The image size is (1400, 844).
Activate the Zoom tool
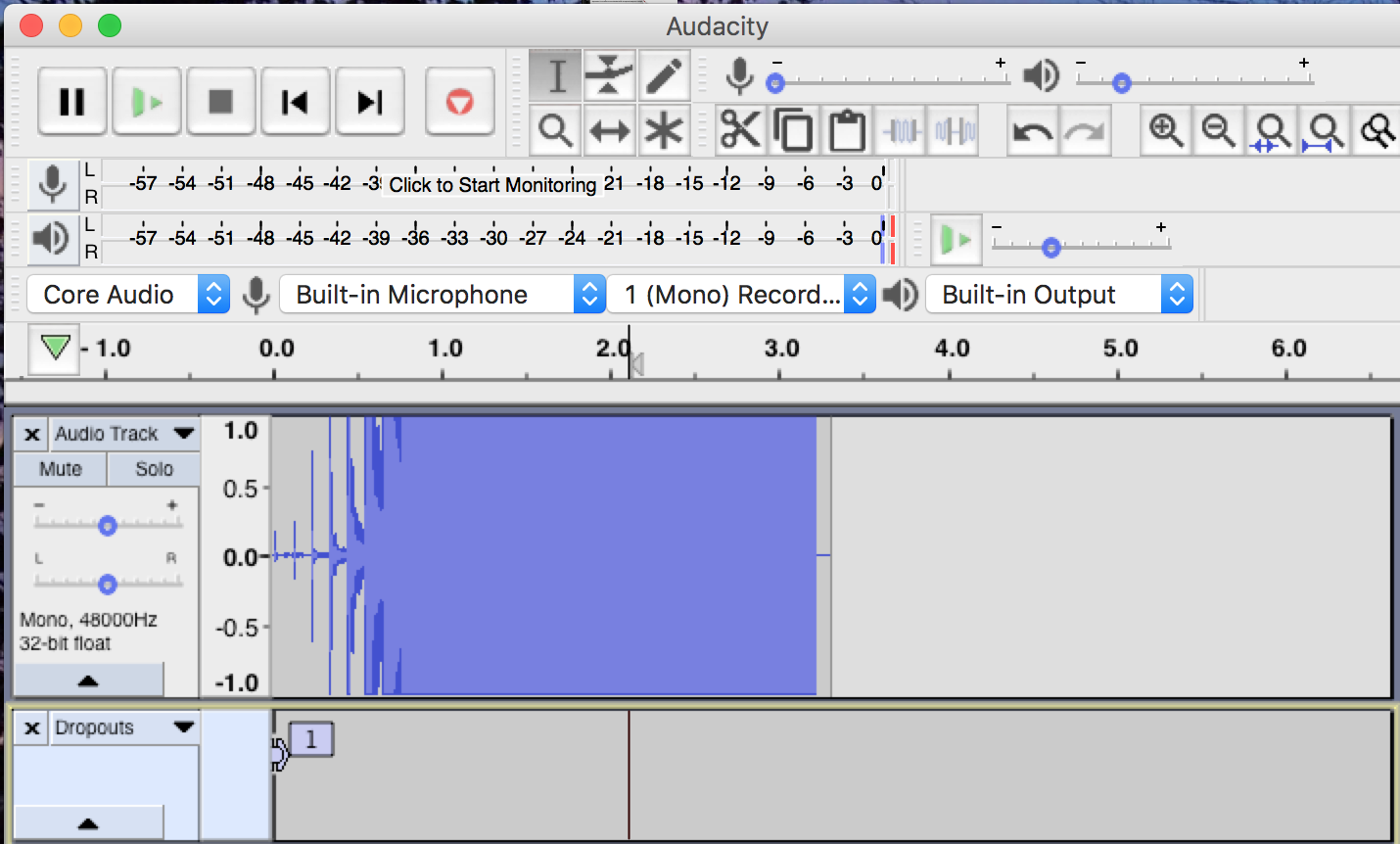[554, 129]
